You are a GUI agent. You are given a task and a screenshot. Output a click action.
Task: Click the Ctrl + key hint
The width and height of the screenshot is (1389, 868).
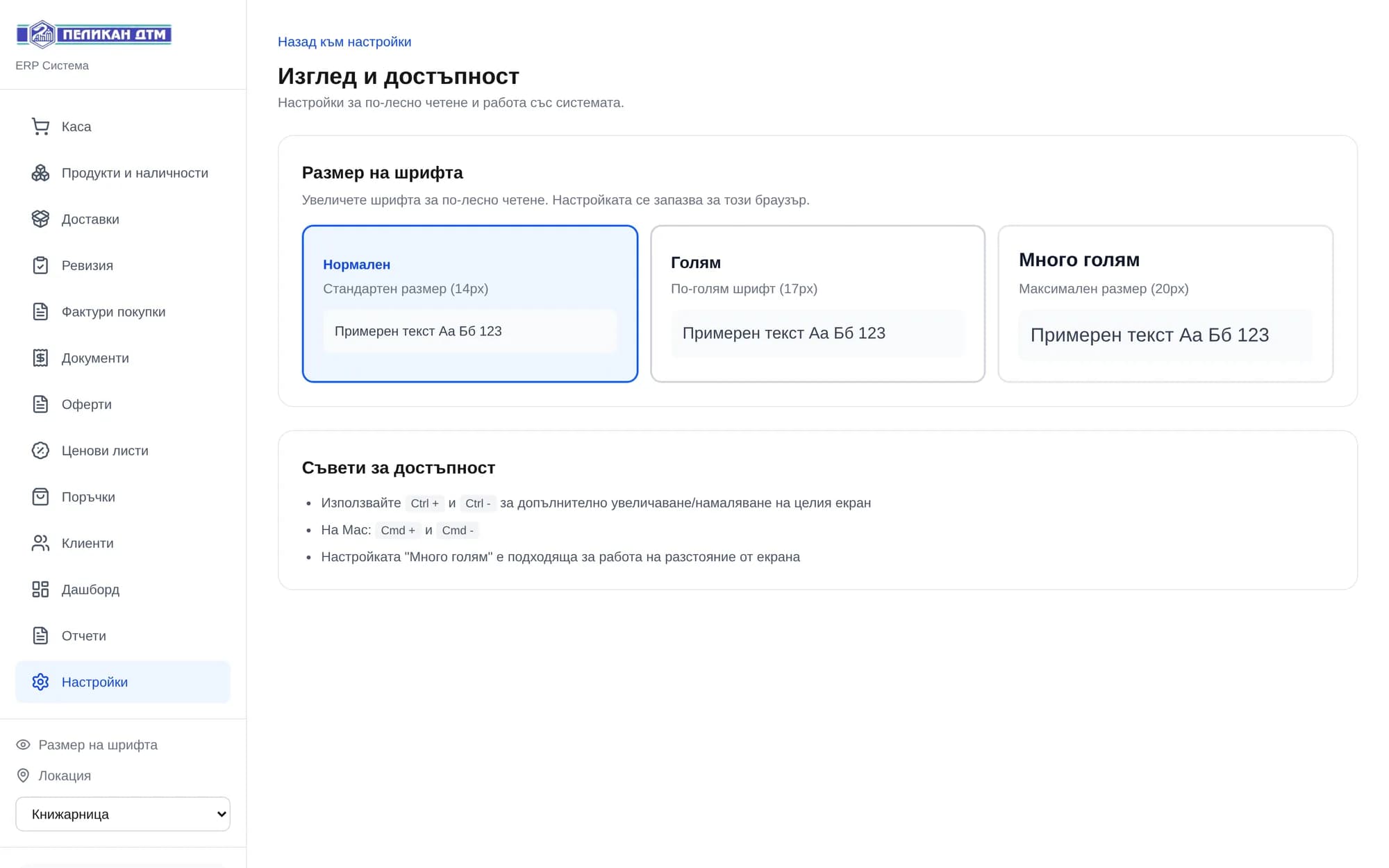click(424, 503)
